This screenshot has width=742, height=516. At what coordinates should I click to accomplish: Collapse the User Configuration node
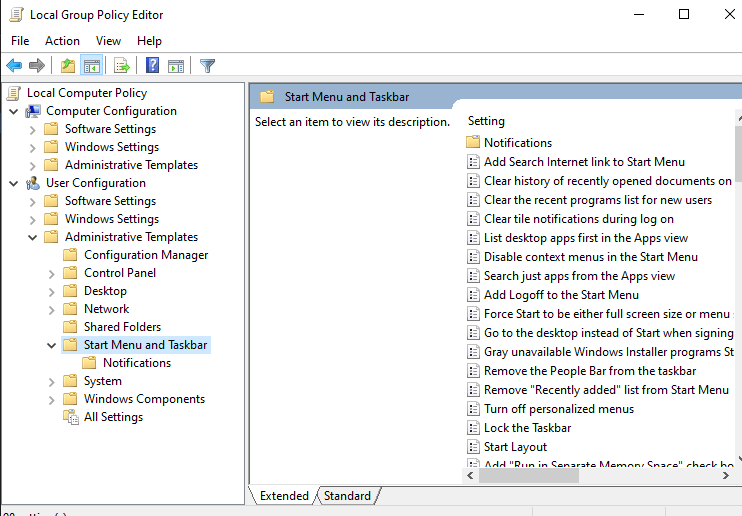click(x=14, y=184)
